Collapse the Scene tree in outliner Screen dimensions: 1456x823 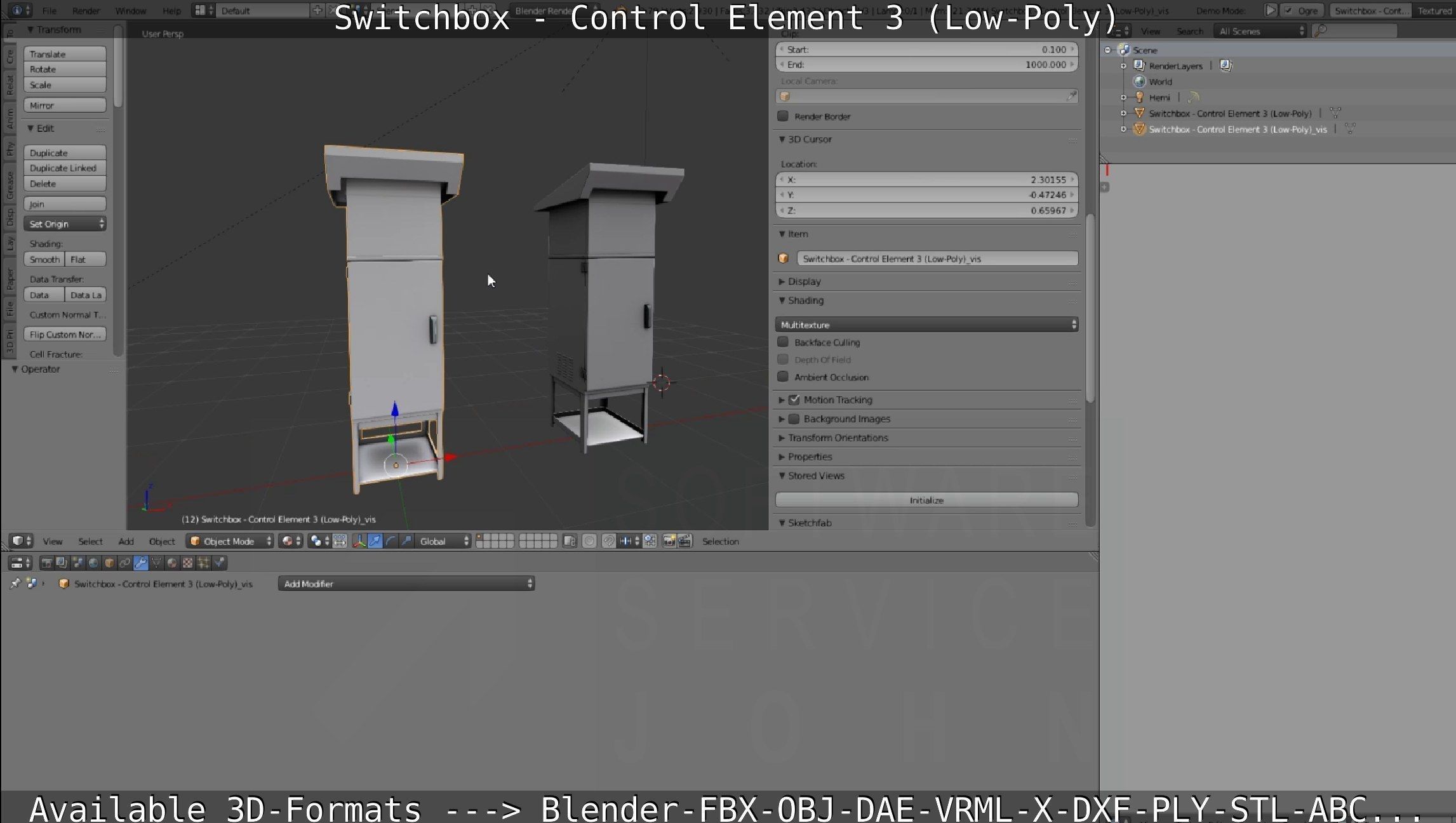tap(1108, 50)
